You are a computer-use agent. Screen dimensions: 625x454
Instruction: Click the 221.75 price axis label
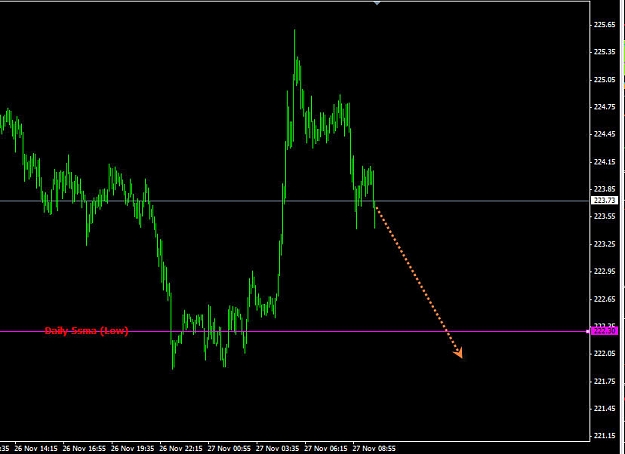(x=604, y=381)
